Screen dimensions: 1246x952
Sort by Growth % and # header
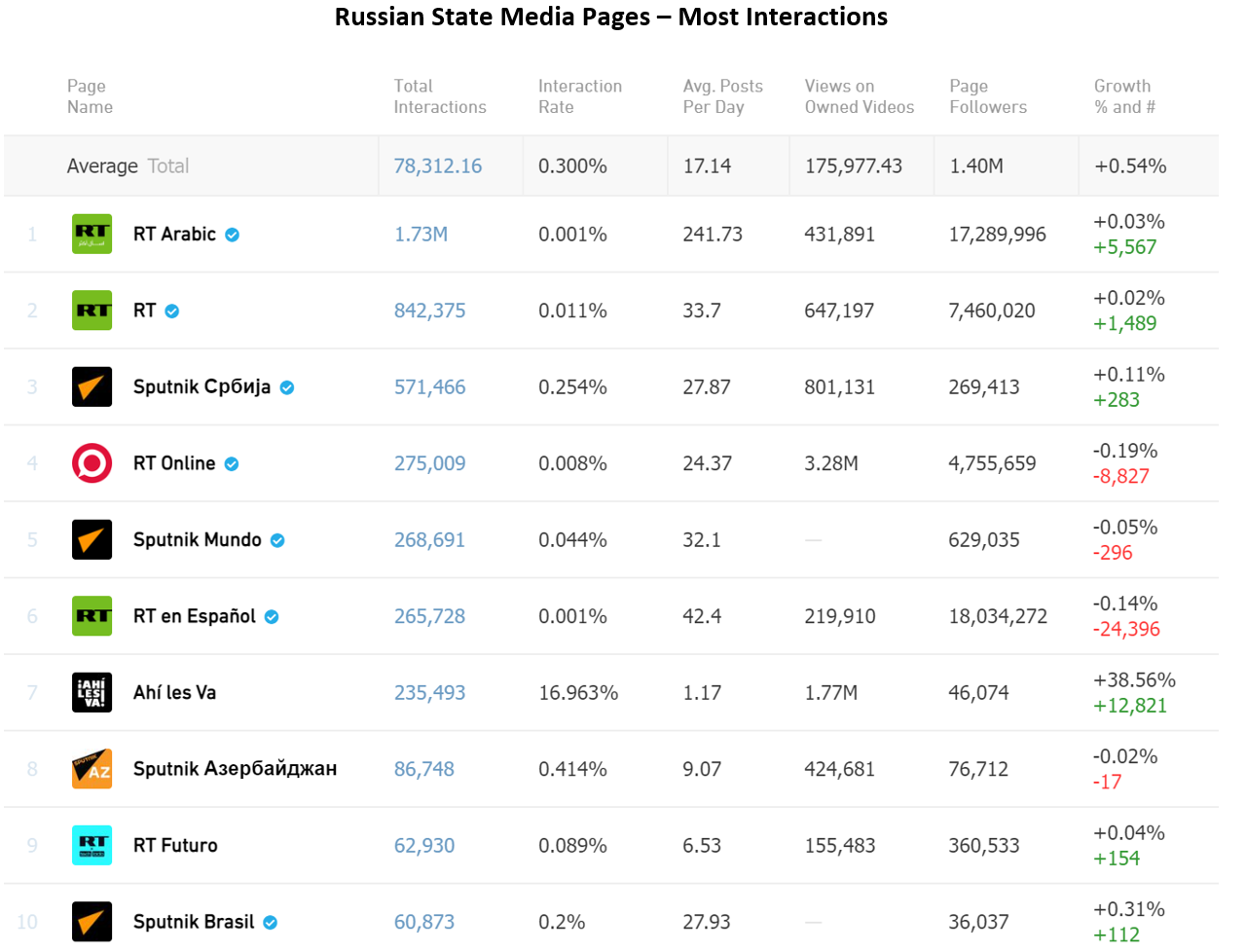point(1124,96)
